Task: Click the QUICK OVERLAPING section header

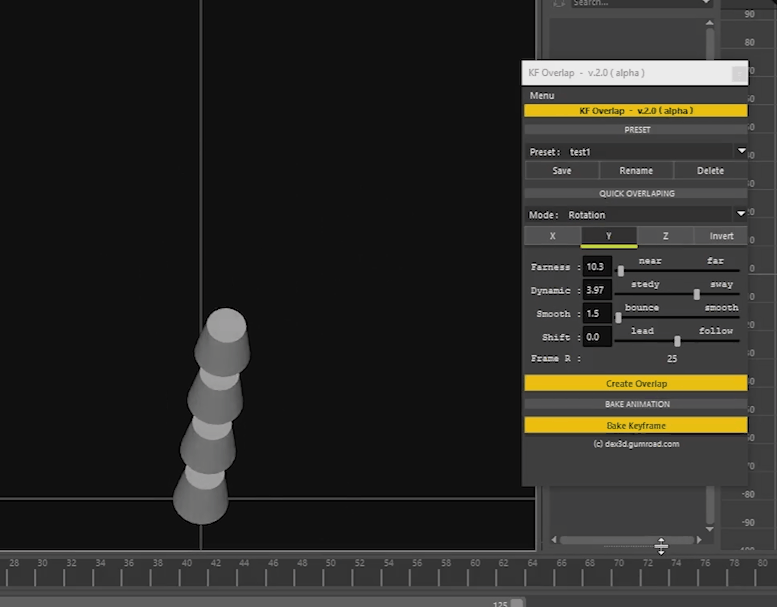Action: 636,193
